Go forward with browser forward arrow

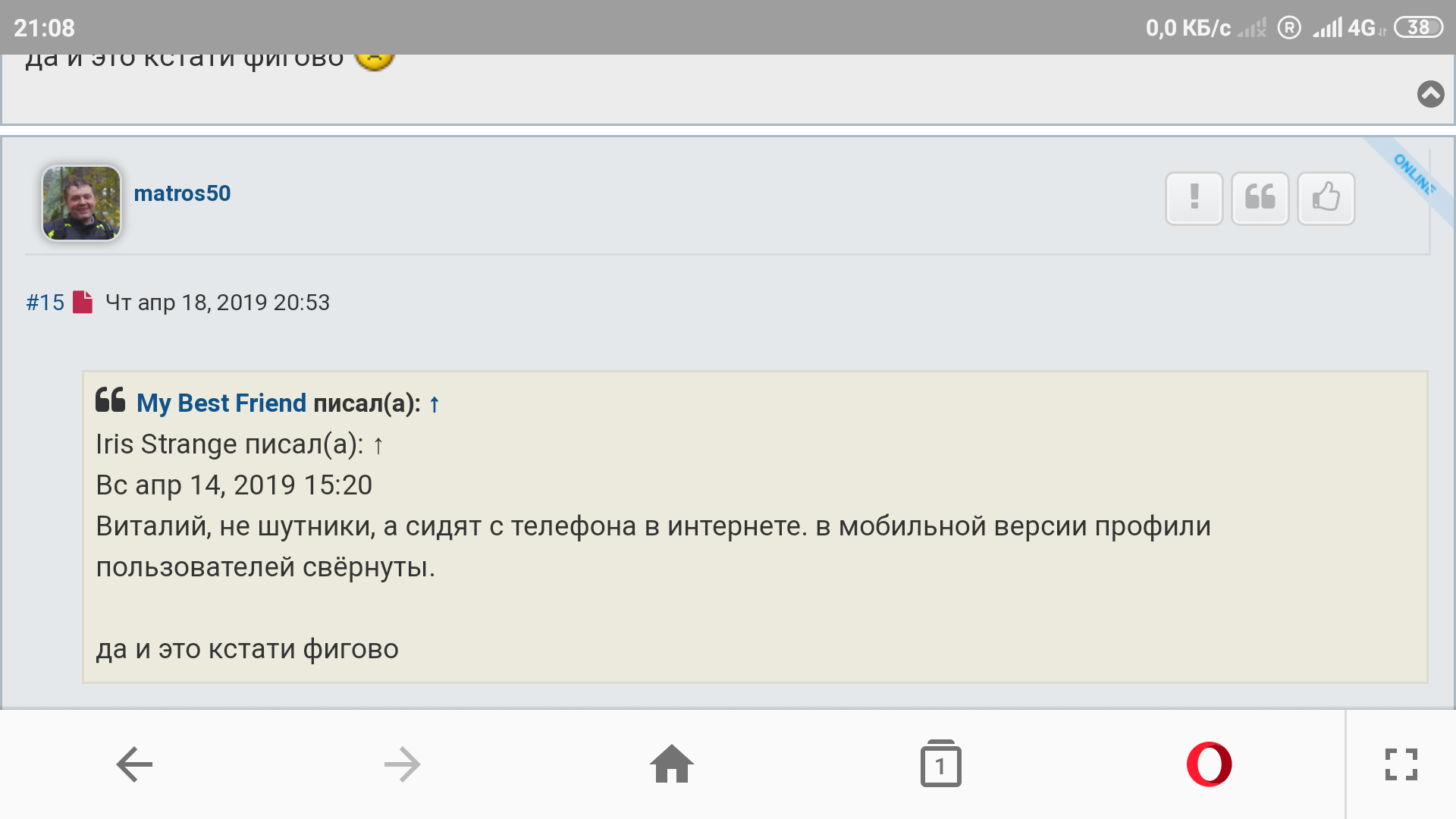402,764
